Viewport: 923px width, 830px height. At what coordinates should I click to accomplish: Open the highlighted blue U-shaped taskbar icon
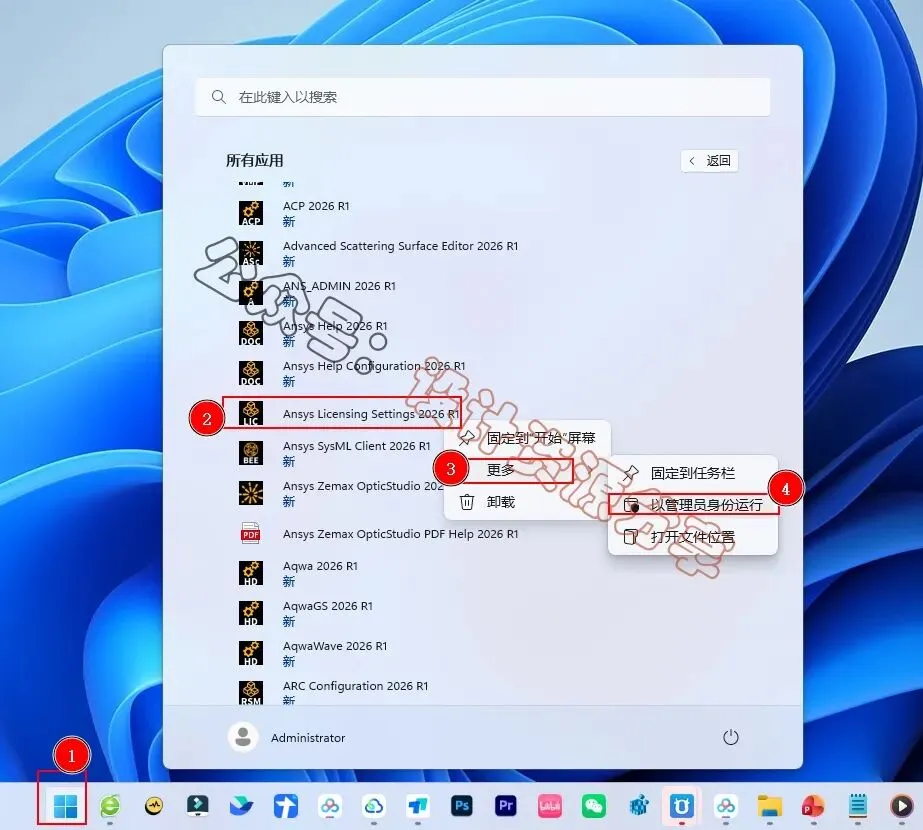682,806
